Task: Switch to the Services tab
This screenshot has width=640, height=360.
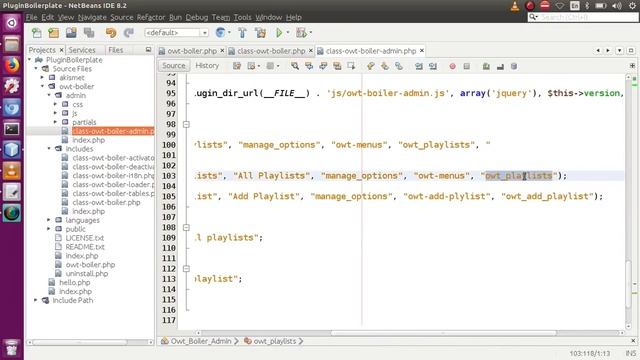Action: pos(82,50)
